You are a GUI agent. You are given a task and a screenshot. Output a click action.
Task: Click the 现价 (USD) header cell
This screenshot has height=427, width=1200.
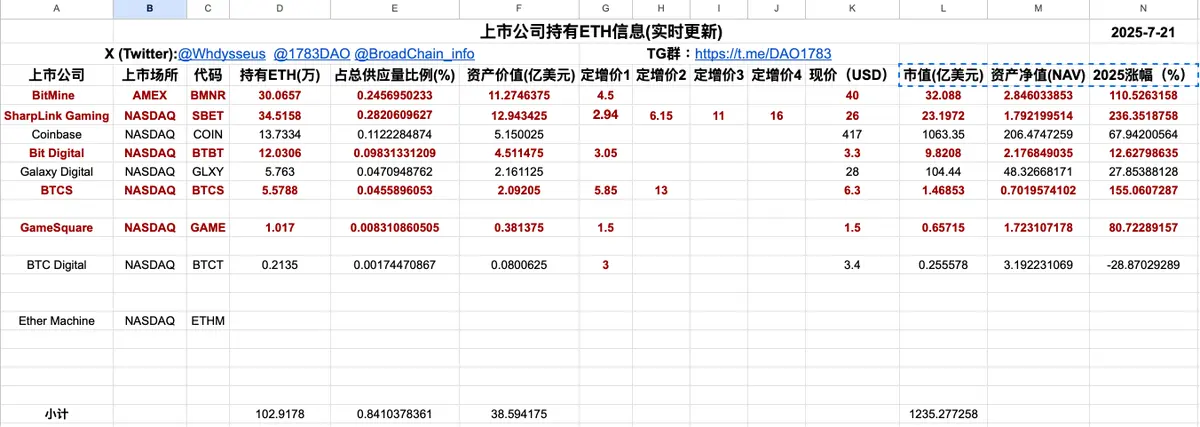tap(852, 75)
